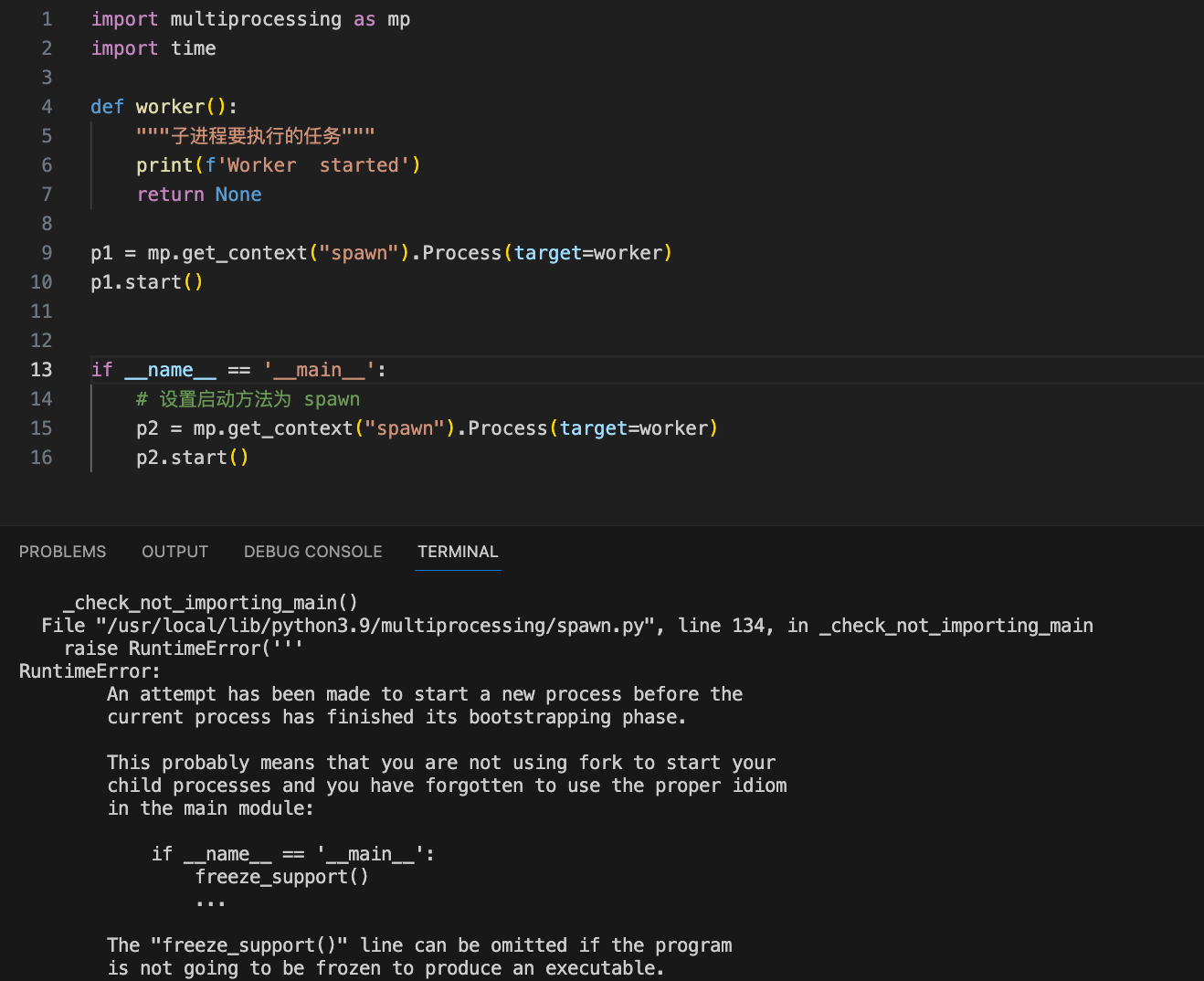Viewport: 1204px width, 981px height.
Task: Click the spawn comment line in editor
Action: coord(248,399)
